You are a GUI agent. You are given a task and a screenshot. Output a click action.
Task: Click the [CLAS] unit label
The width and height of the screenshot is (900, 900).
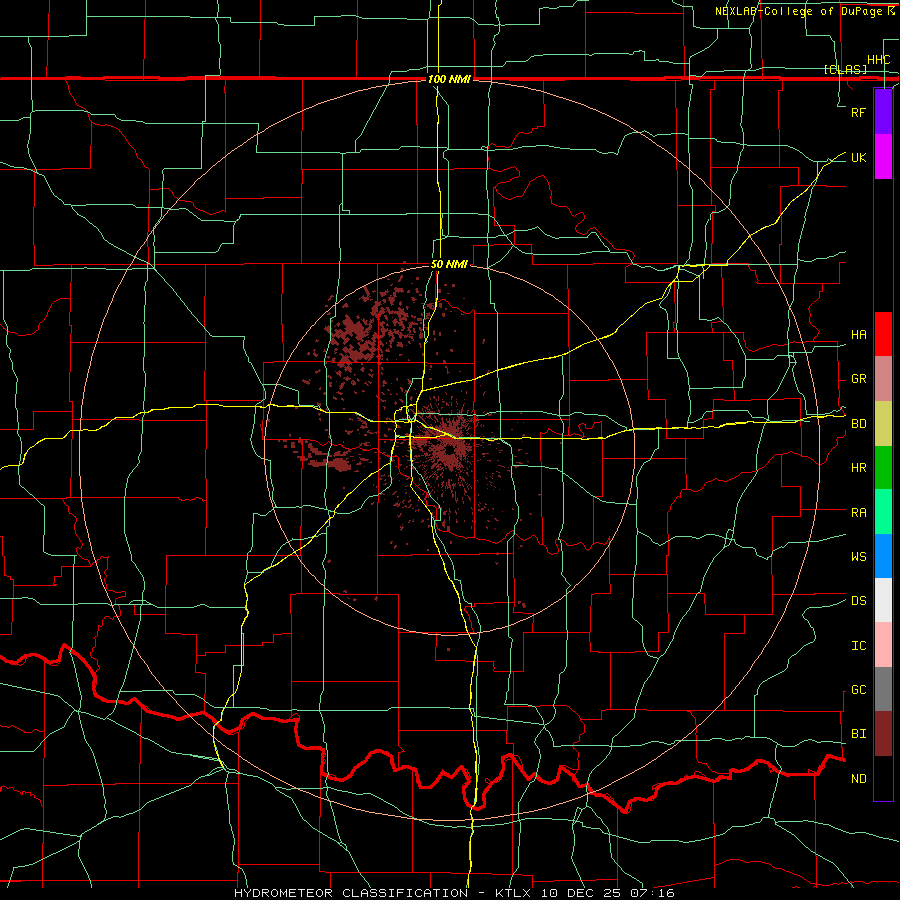[x=845, y=70]
